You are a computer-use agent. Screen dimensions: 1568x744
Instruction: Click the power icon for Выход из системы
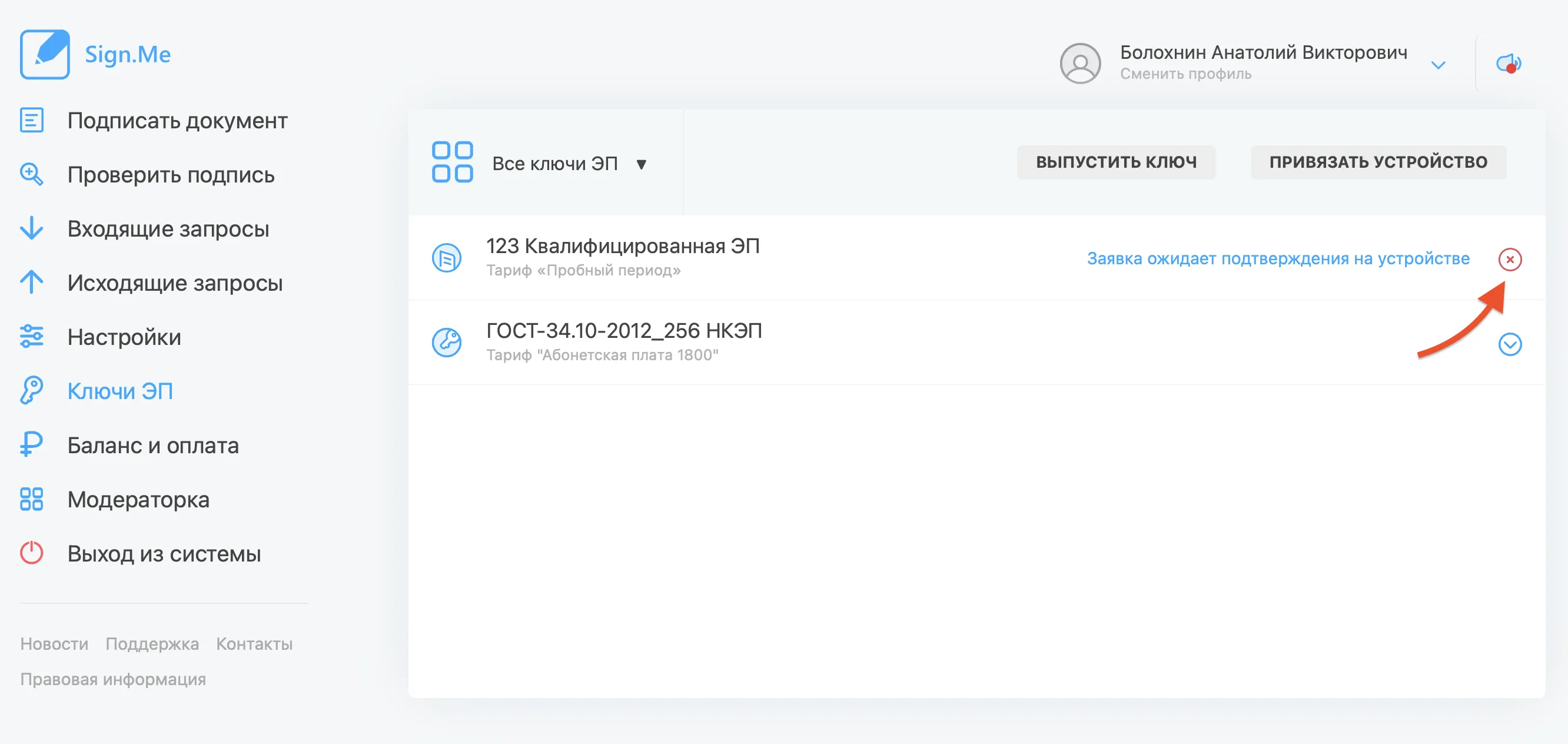coord(32,553)
